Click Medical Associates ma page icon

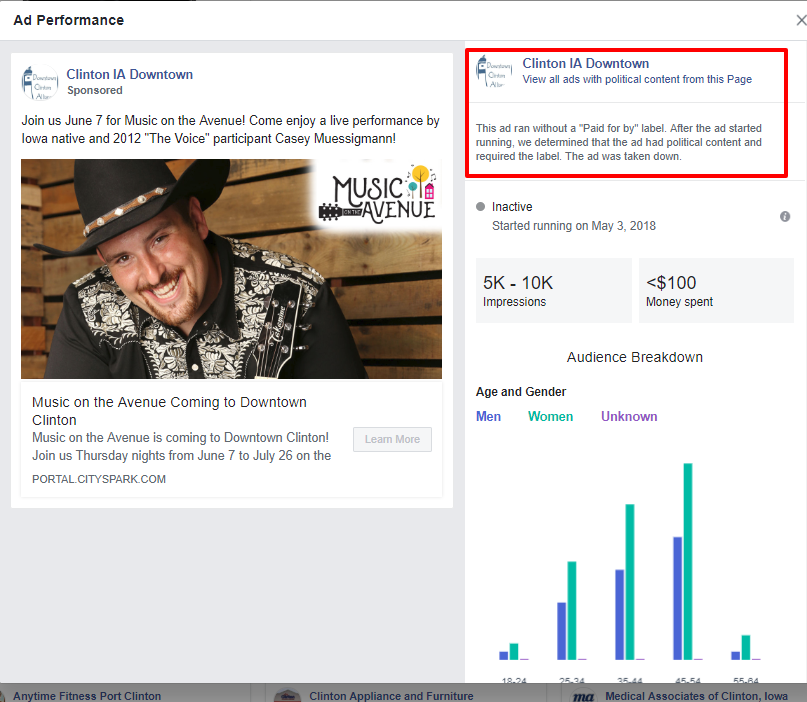point(583,696)
